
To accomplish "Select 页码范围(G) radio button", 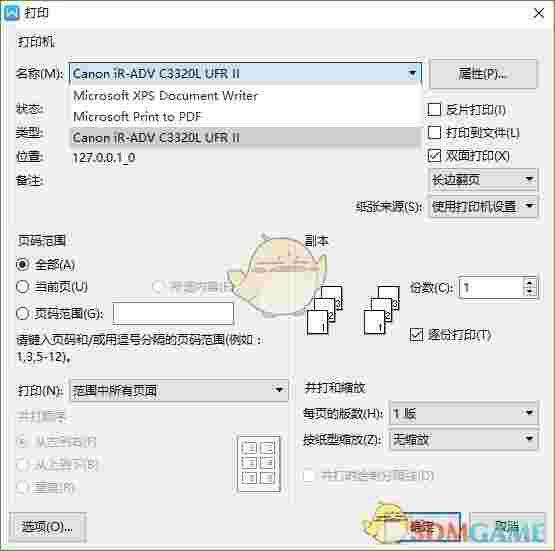I will tap(22, 313).
